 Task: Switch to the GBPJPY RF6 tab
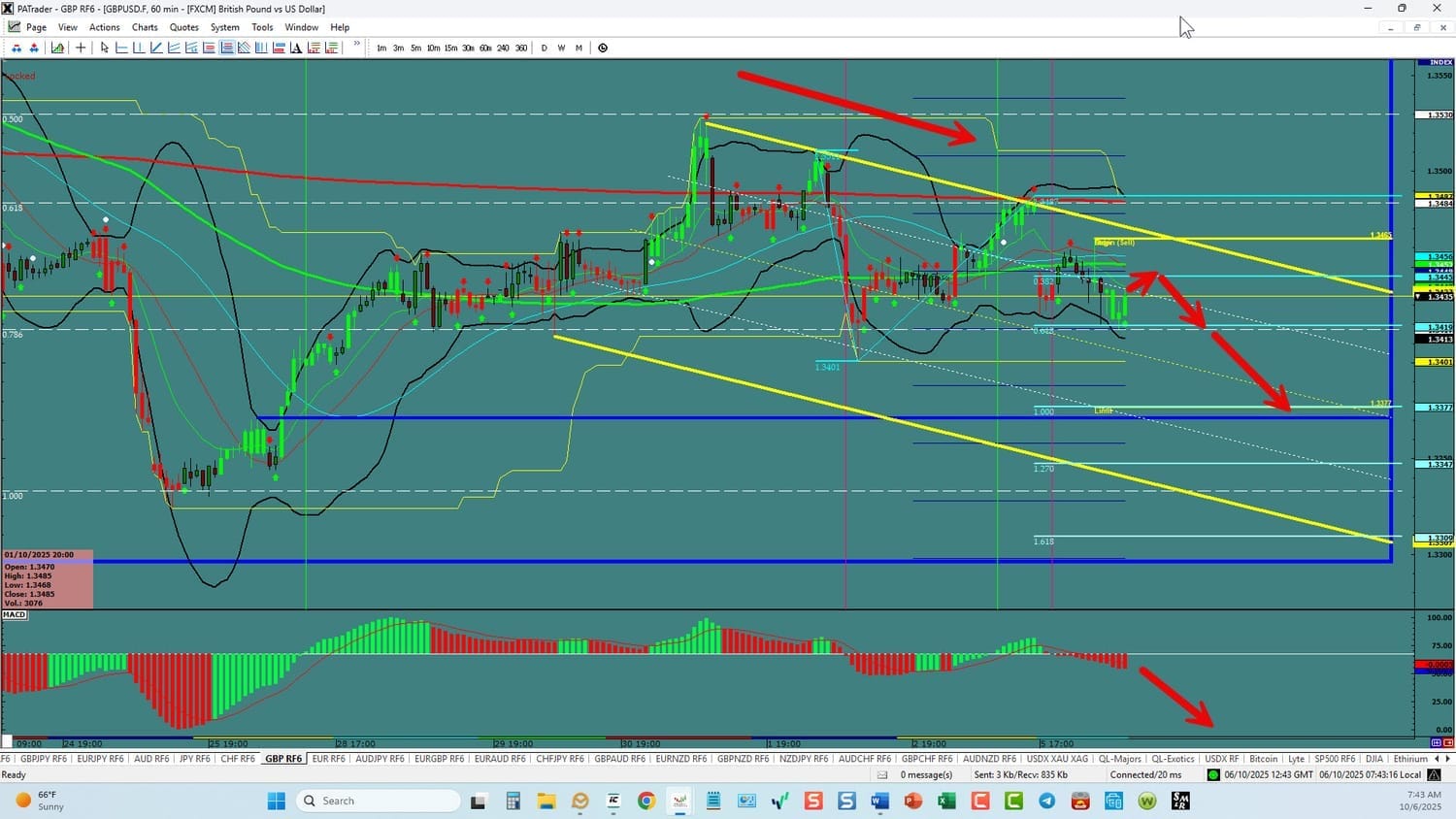pyautogui.click(x=44, y=759)
